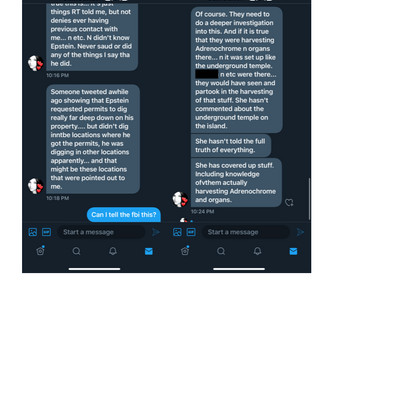This screenshot has height=400, width=400.
Task: Add heart reaction to Adrenochrome message
Action: (x=289, y=202)
